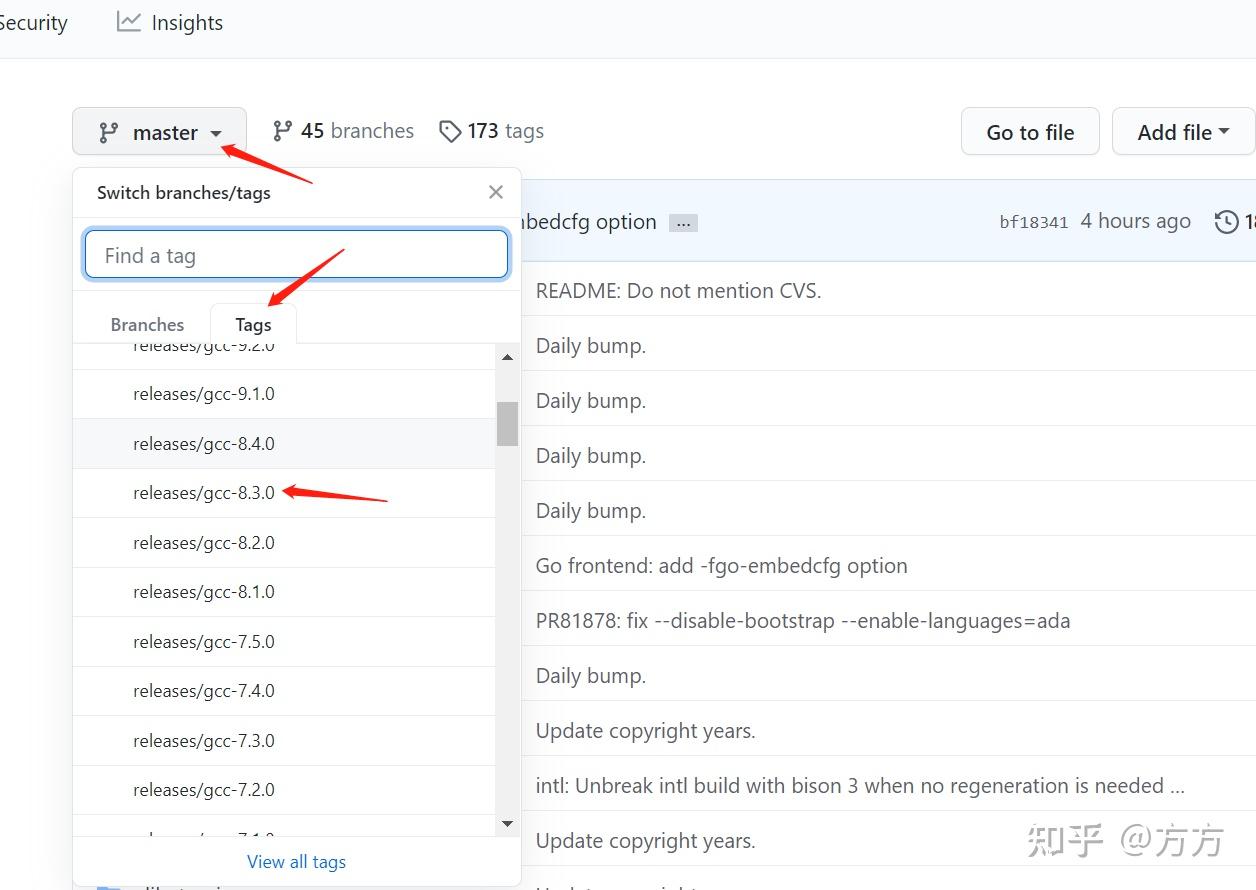This screenshot has width=1256, height=890.
Task: Select tag releases/gcc-9.1.0
Action: coord(284,394)
